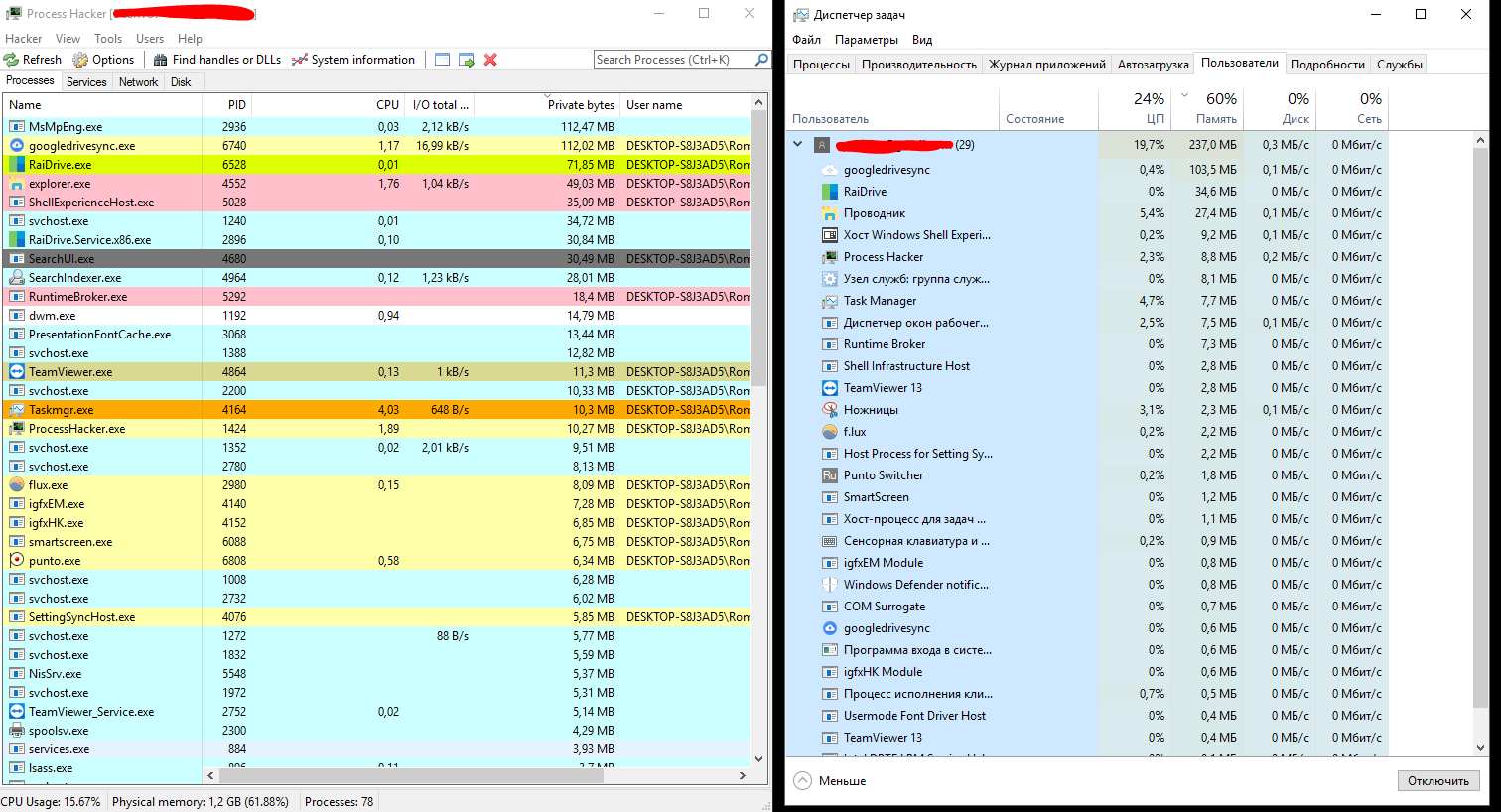Select RaiDrive icon in Task Manager users list
This screenshot has height=812, width=1501.
pyautogui.click(x=830, y=192)
